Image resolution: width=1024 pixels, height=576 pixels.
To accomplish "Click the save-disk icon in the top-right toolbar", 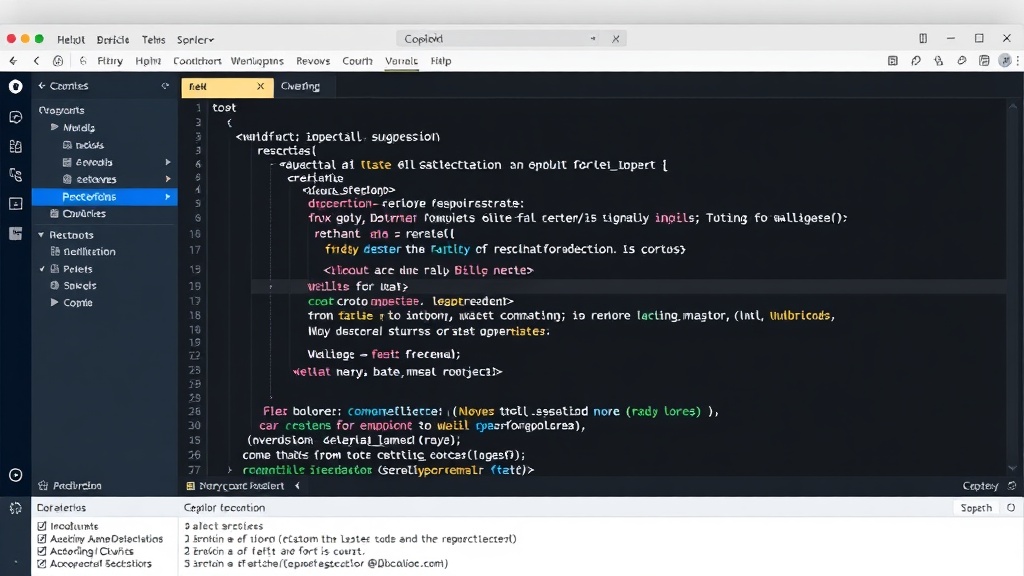I will click(984, 61).
